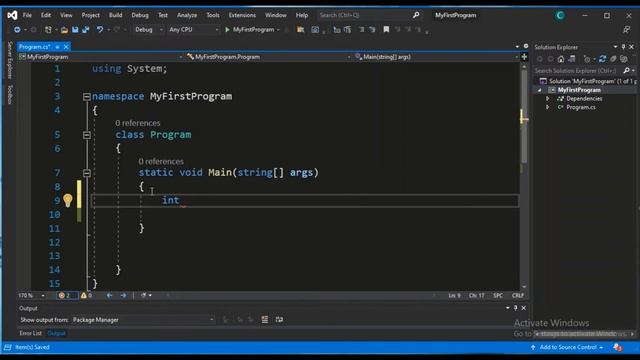Open the Show output from Package Manager dropdown
The image size is (640, 360).
(143, 320)
